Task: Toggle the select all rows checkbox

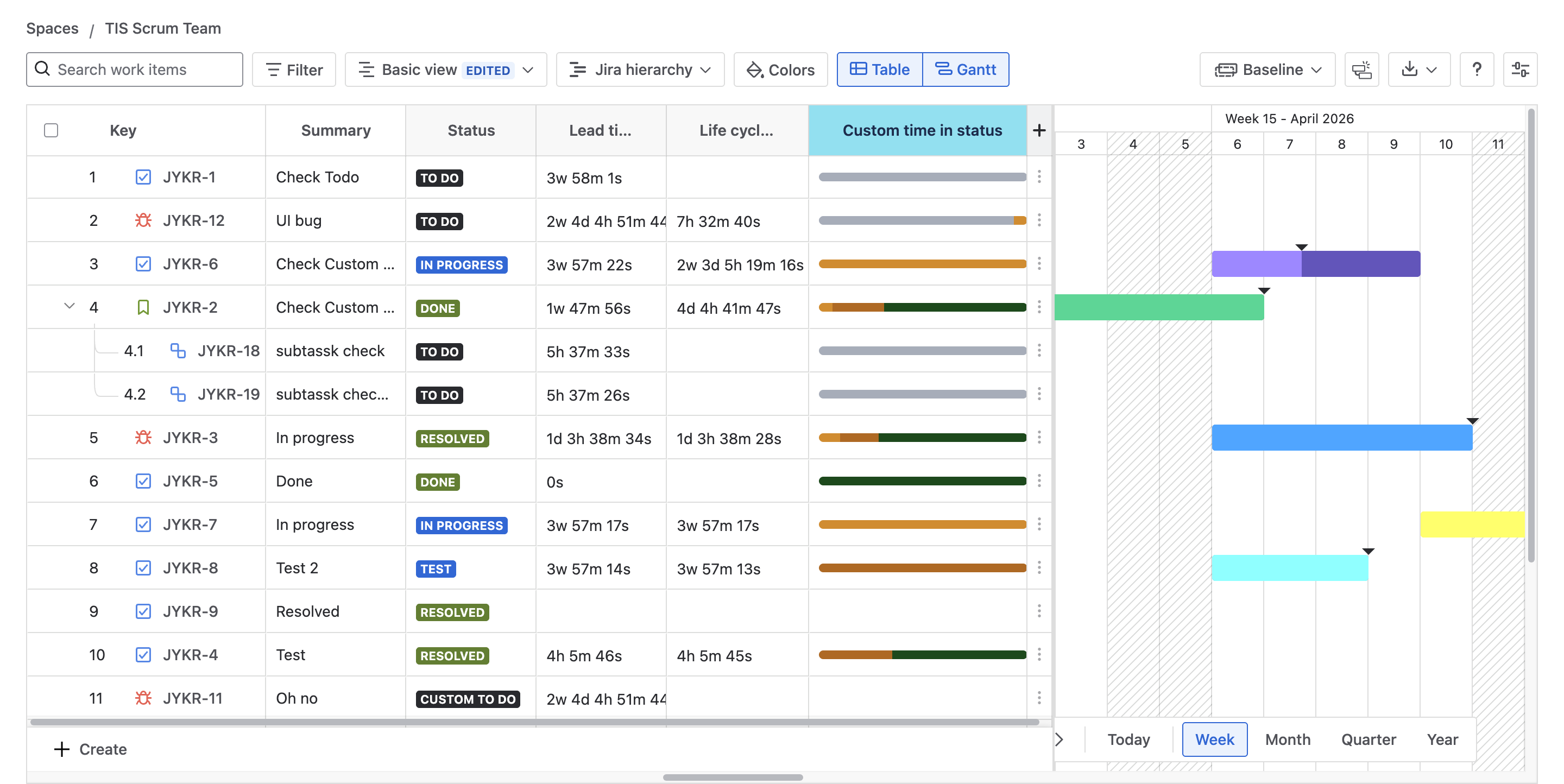Action: [x=51, y=130]
